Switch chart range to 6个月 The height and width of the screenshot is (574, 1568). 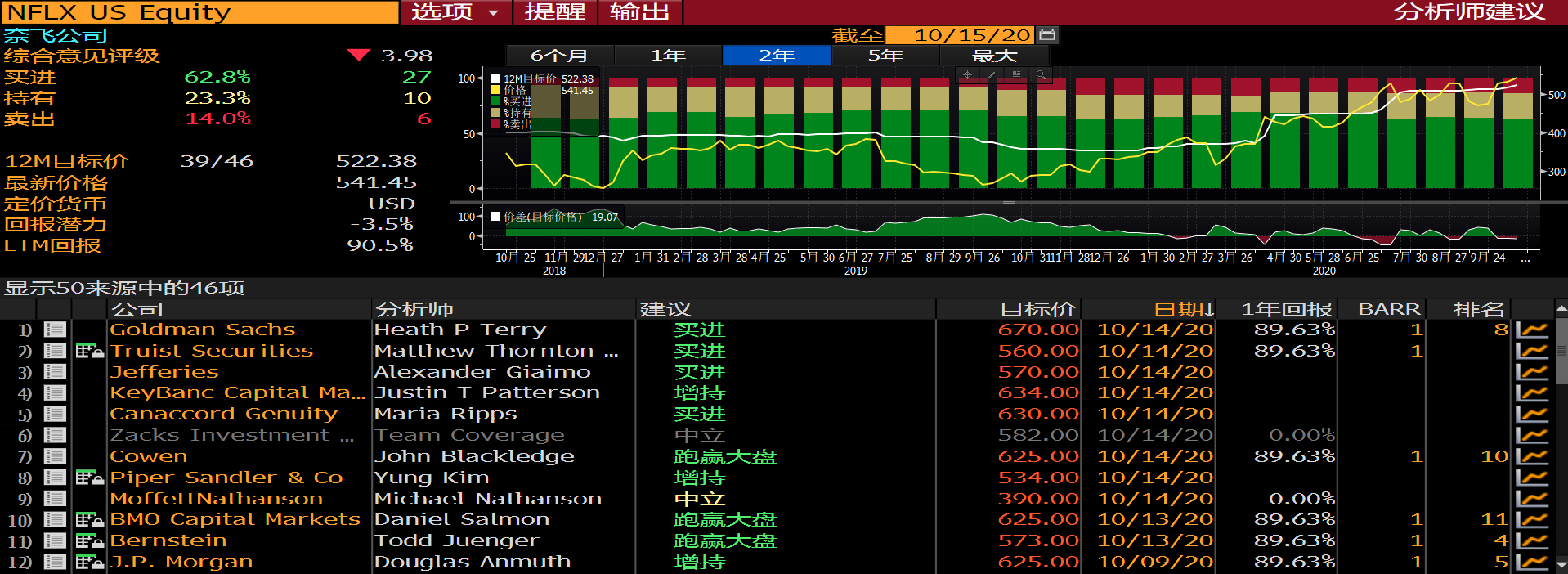pos(559,56)
